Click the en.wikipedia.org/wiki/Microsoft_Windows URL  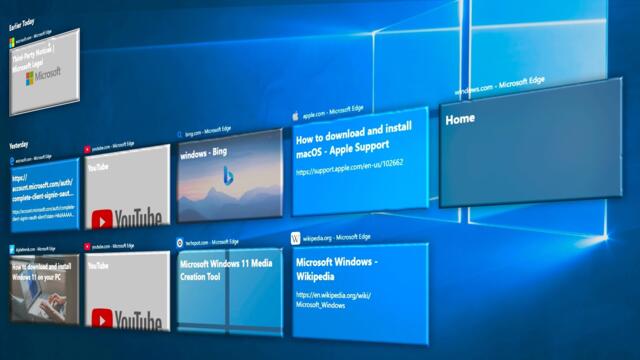pyautogui.click(x=333, y=300)
